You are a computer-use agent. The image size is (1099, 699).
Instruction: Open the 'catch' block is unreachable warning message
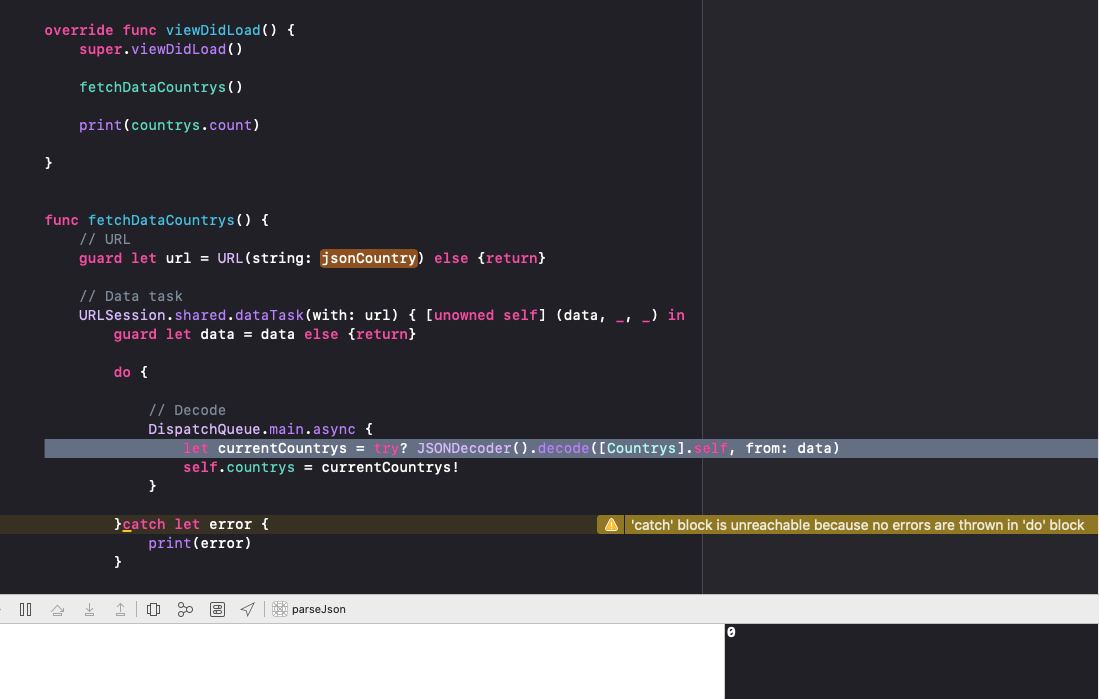pos(857,525)
